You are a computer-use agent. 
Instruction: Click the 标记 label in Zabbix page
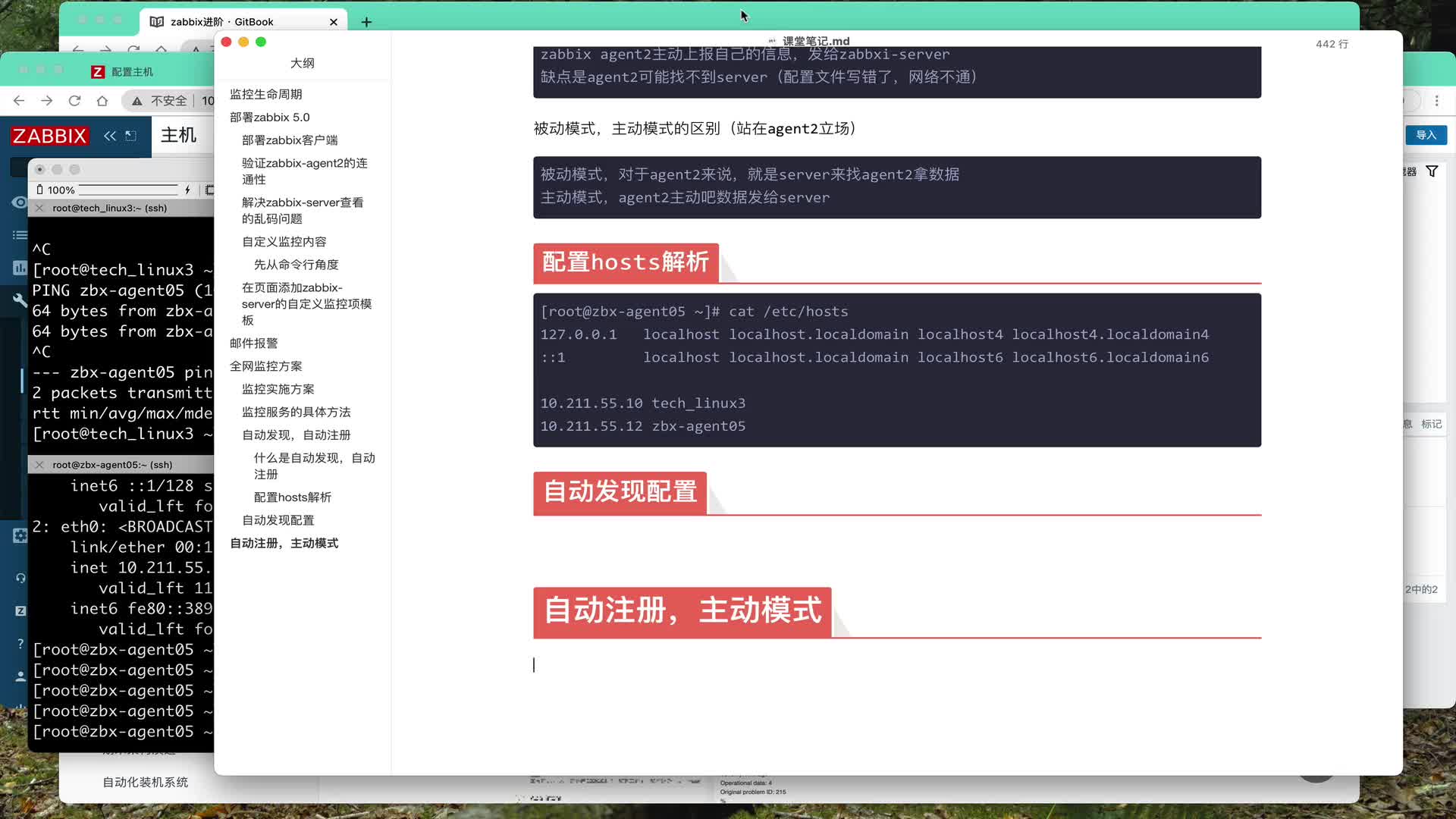point(1431,424)
